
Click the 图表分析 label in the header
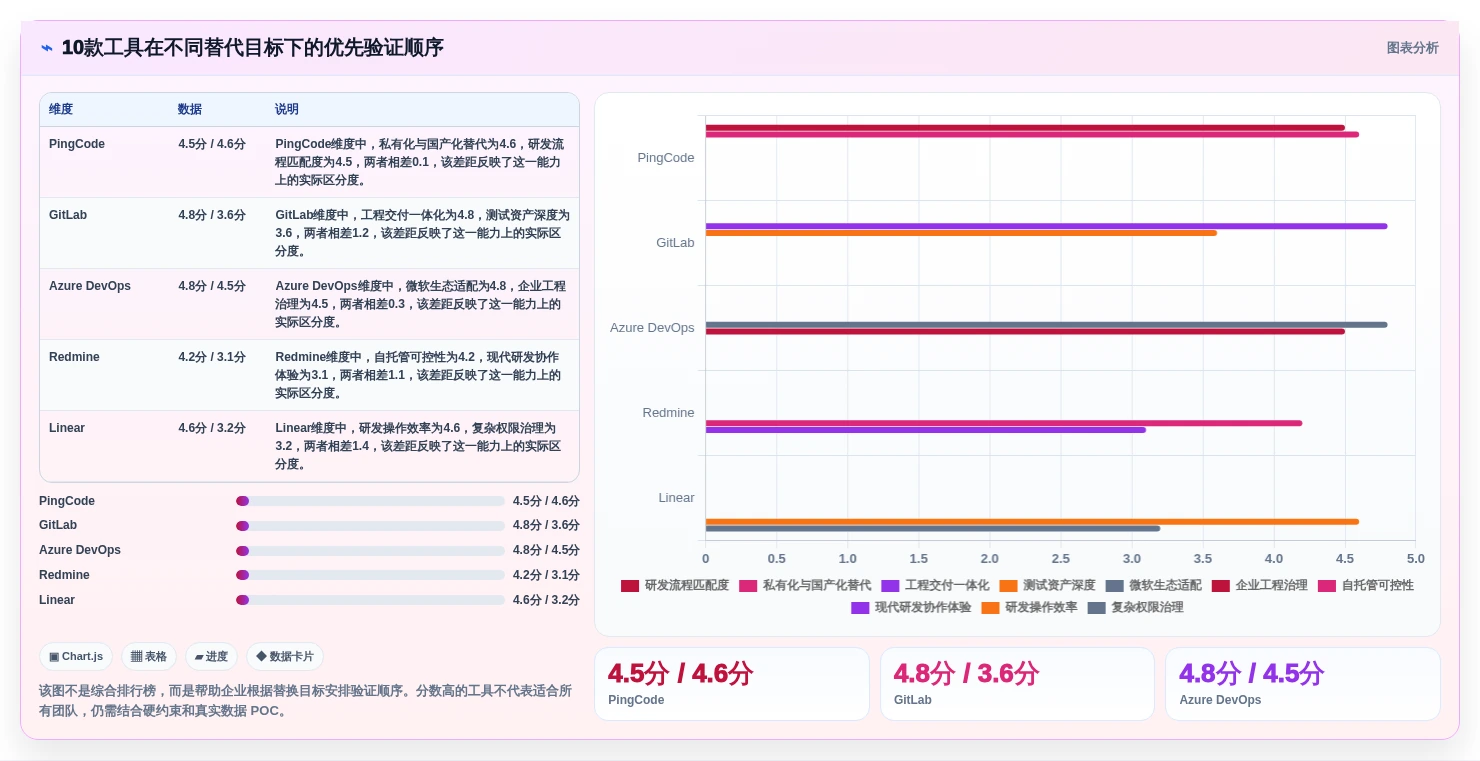[1412, 48]
